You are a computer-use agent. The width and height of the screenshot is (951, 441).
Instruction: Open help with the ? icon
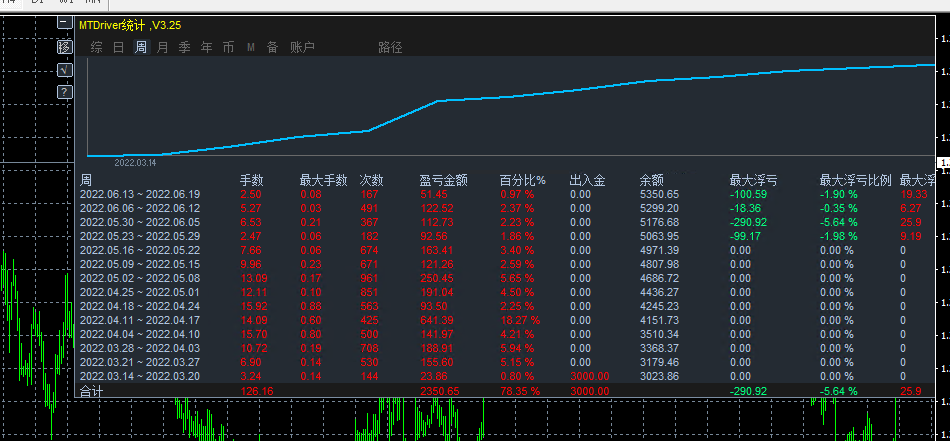[65, 92]
